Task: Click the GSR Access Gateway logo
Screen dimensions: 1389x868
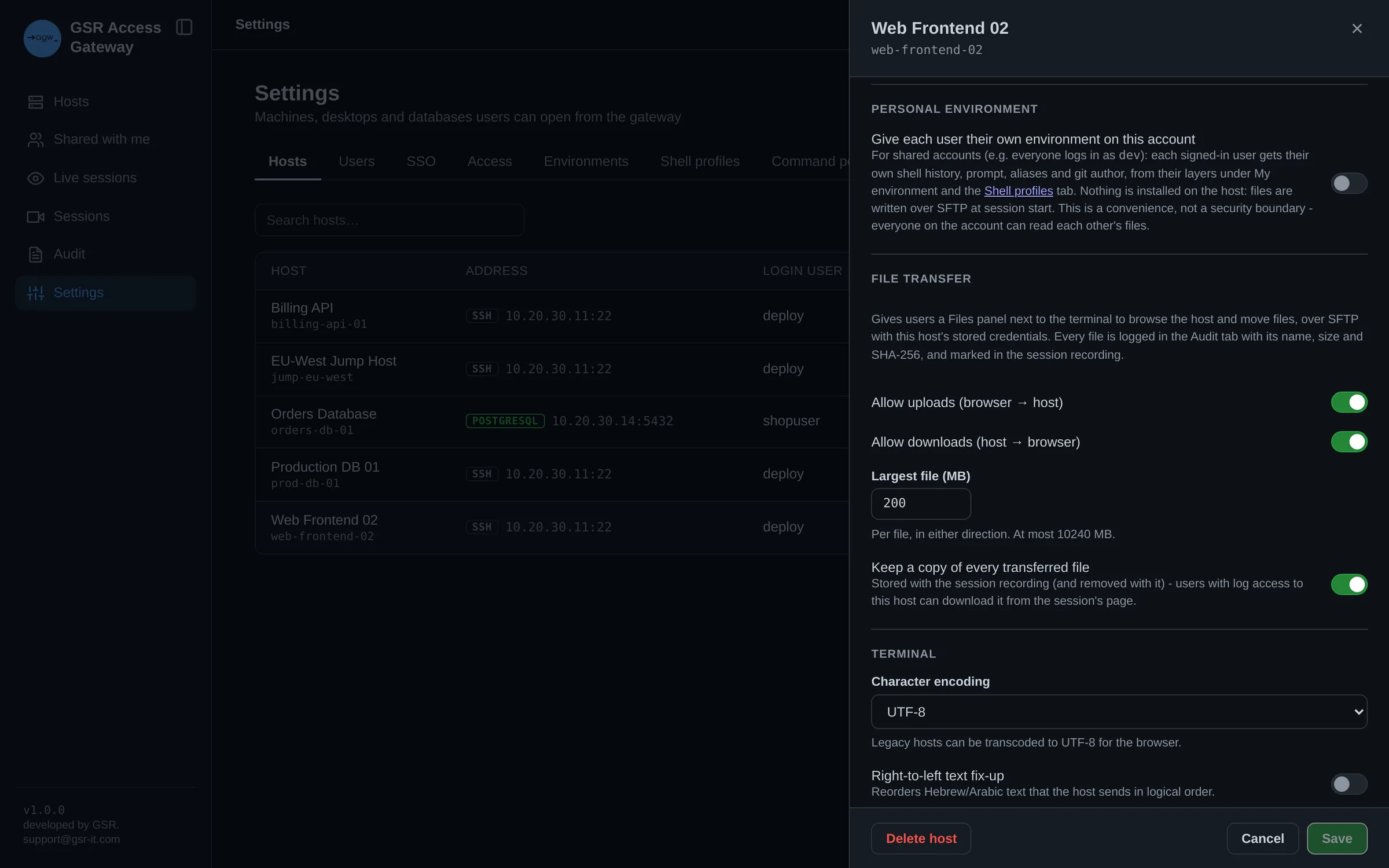Action: tap(42, 38)
